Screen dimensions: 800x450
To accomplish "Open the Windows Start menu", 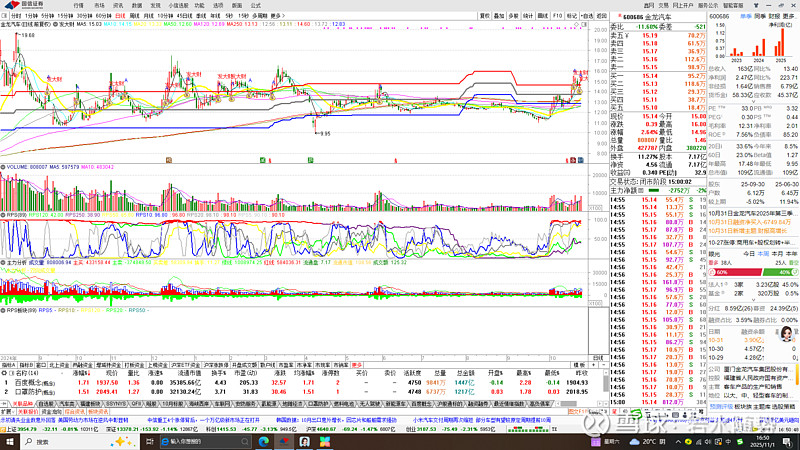I will point(9,442).
